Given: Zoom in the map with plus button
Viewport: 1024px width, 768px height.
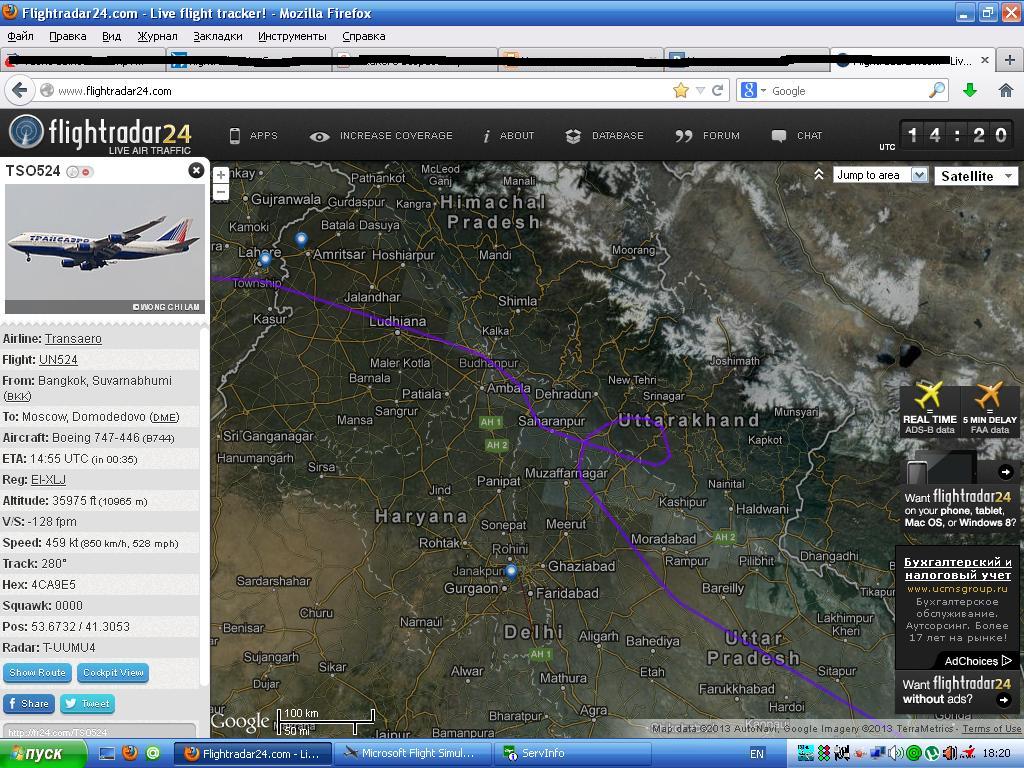Looking at the screenshot, I should point(221,175).
